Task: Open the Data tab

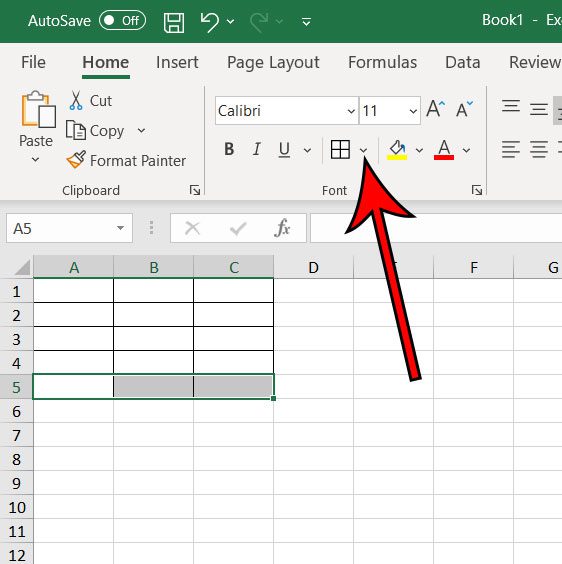Action: pos(463,62)
